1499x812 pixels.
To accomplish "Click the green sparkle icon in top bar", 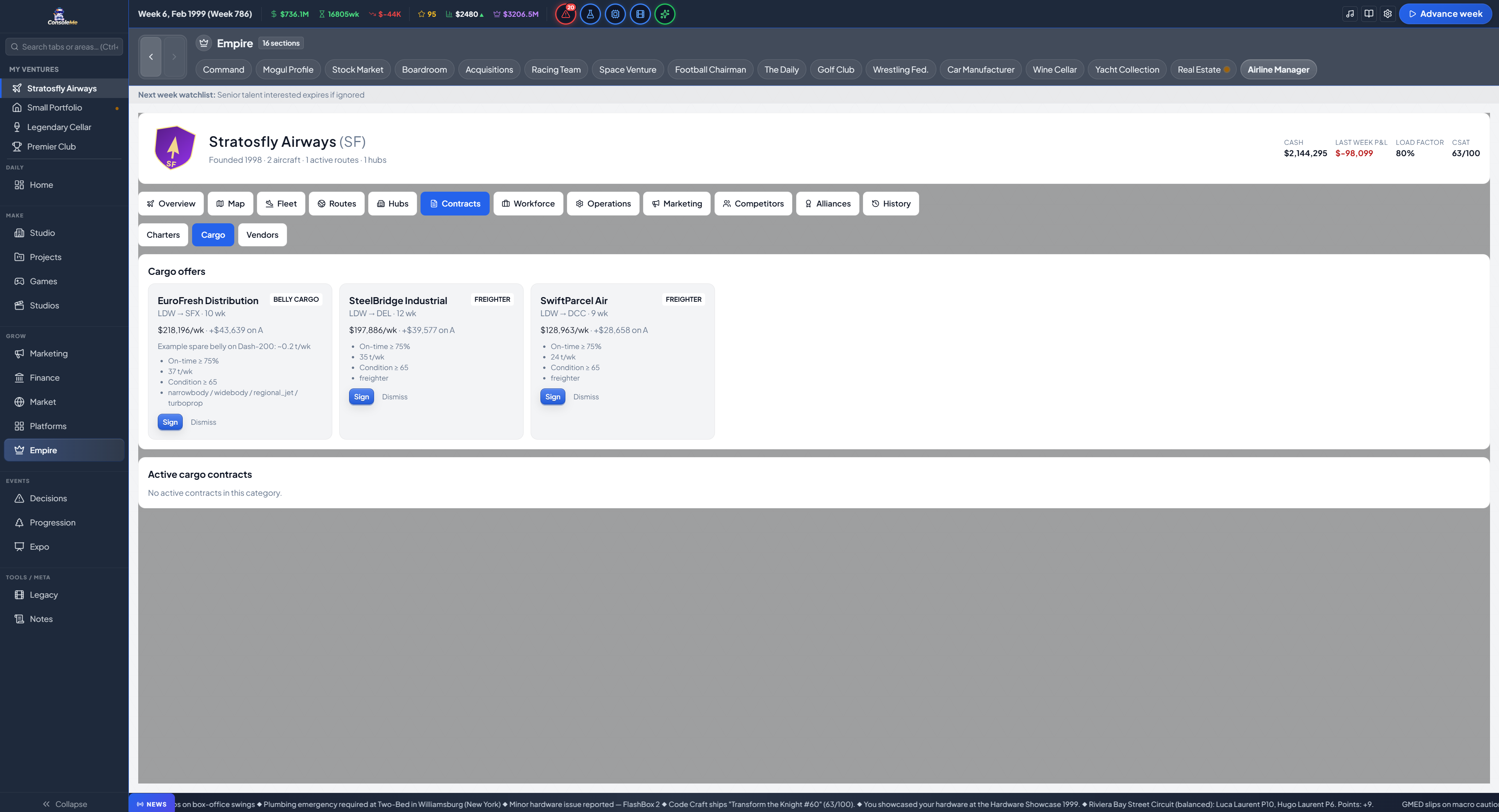I will (665, 14).
